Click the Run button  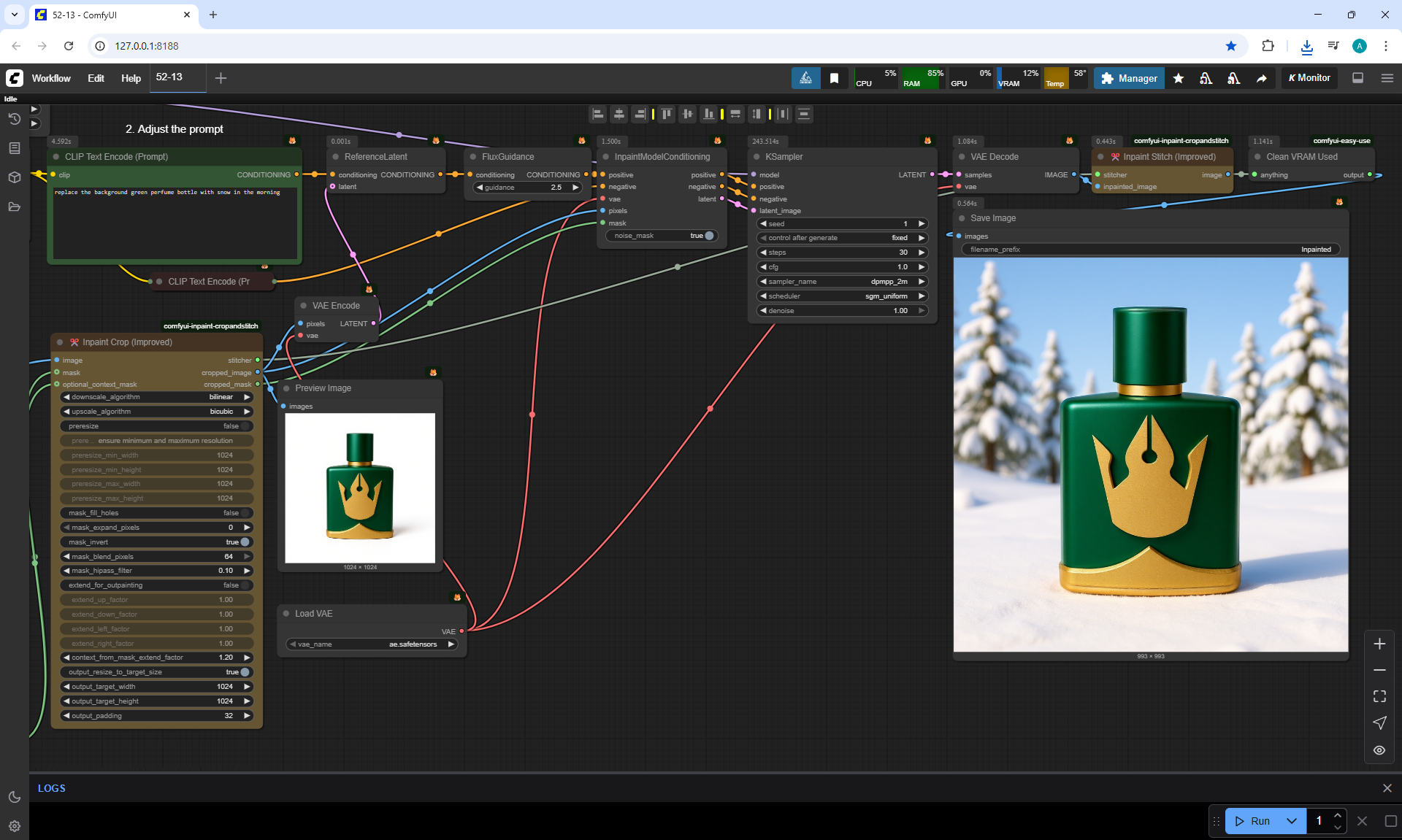(x=1253, y=821)
